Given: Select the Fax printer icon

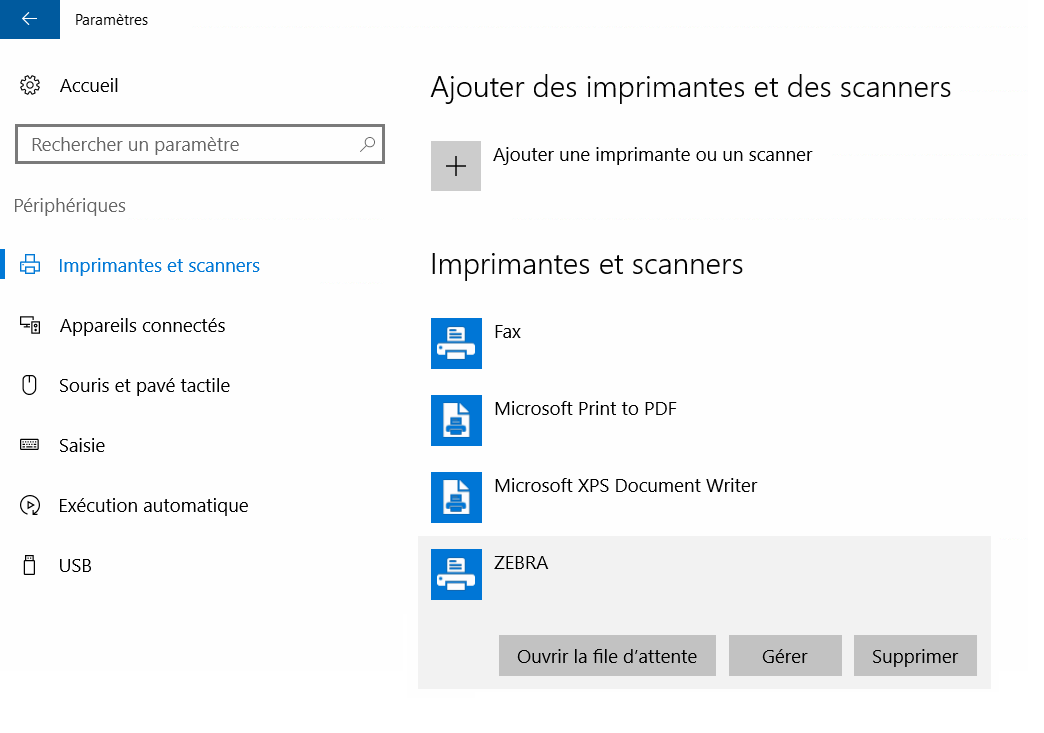Looking at the screenshot, I should pyautogui.click(x=456, y=343).
